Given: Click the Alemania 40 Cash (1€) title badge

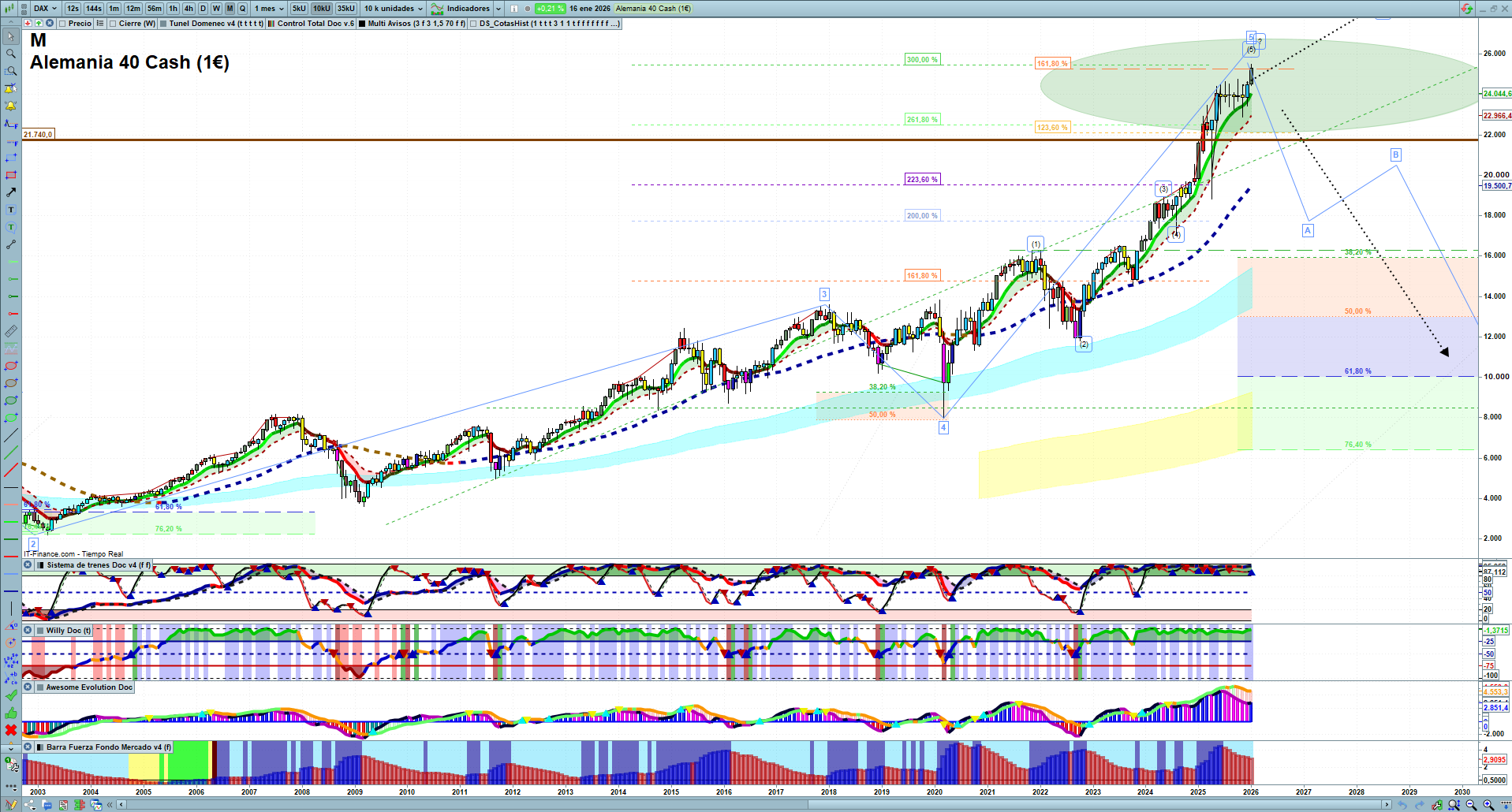Looking at the screenshot, I should click(x=653, y=9).
